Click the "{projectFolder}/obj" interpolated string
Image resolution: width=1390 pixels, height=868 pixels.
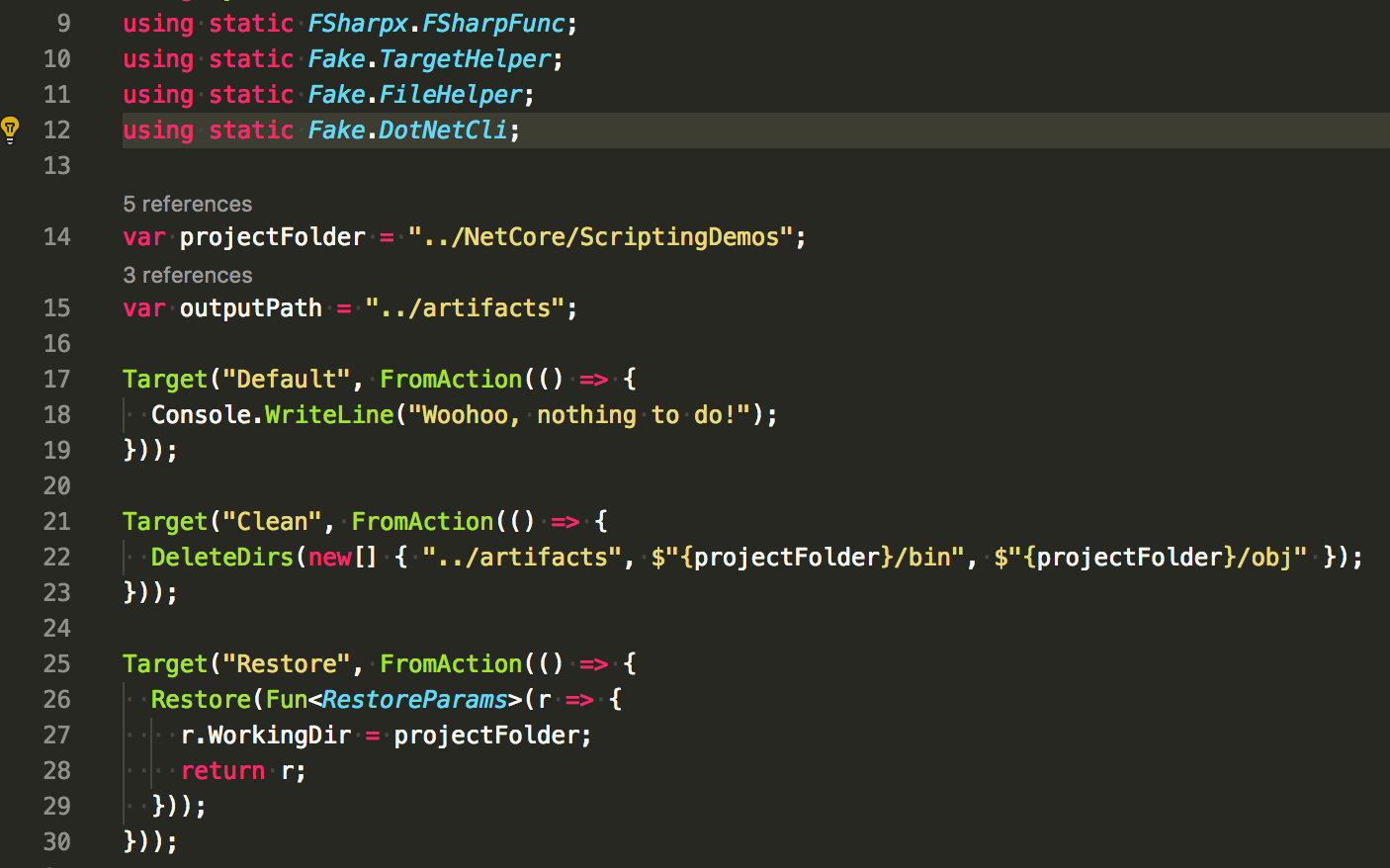[x=1151, y=557]
